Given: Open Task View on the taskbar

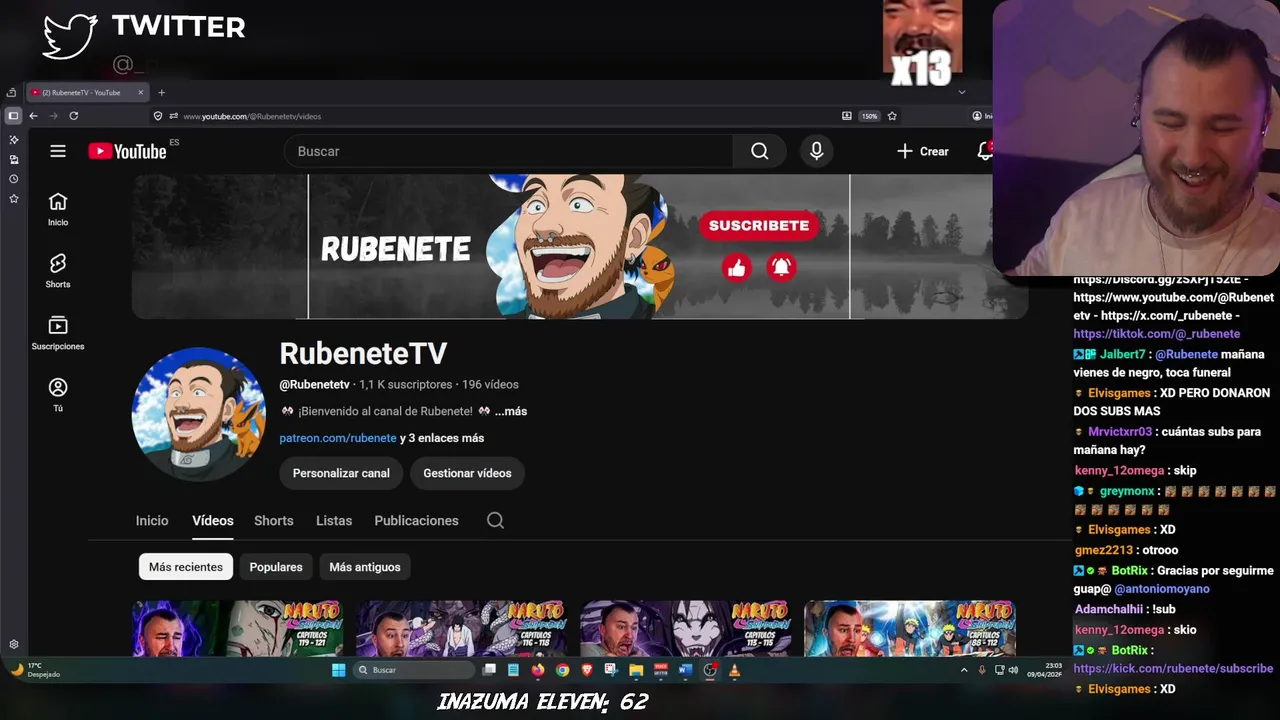Looking at the screenshot, I should [489, 670].
